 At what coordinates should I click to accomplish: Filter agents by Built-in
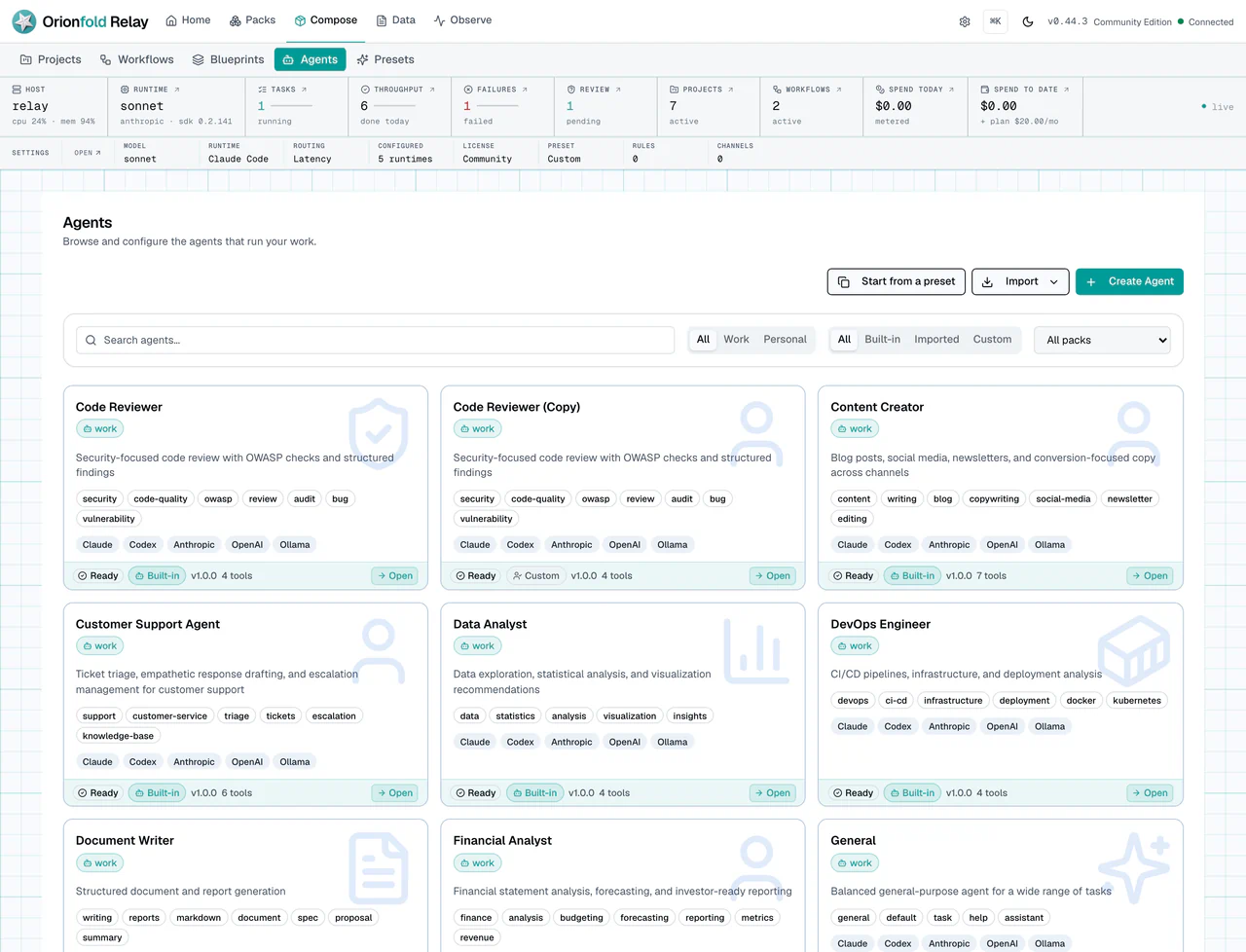point(882,340)
